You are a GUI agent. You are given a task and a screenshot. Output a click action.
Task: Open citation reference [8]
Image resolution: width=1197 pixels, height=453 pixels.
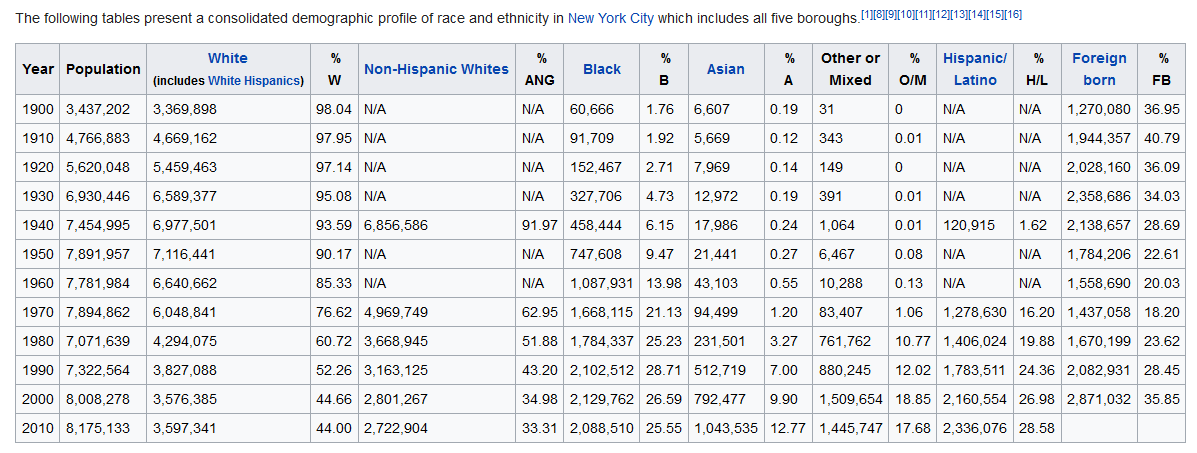(879, 15)
